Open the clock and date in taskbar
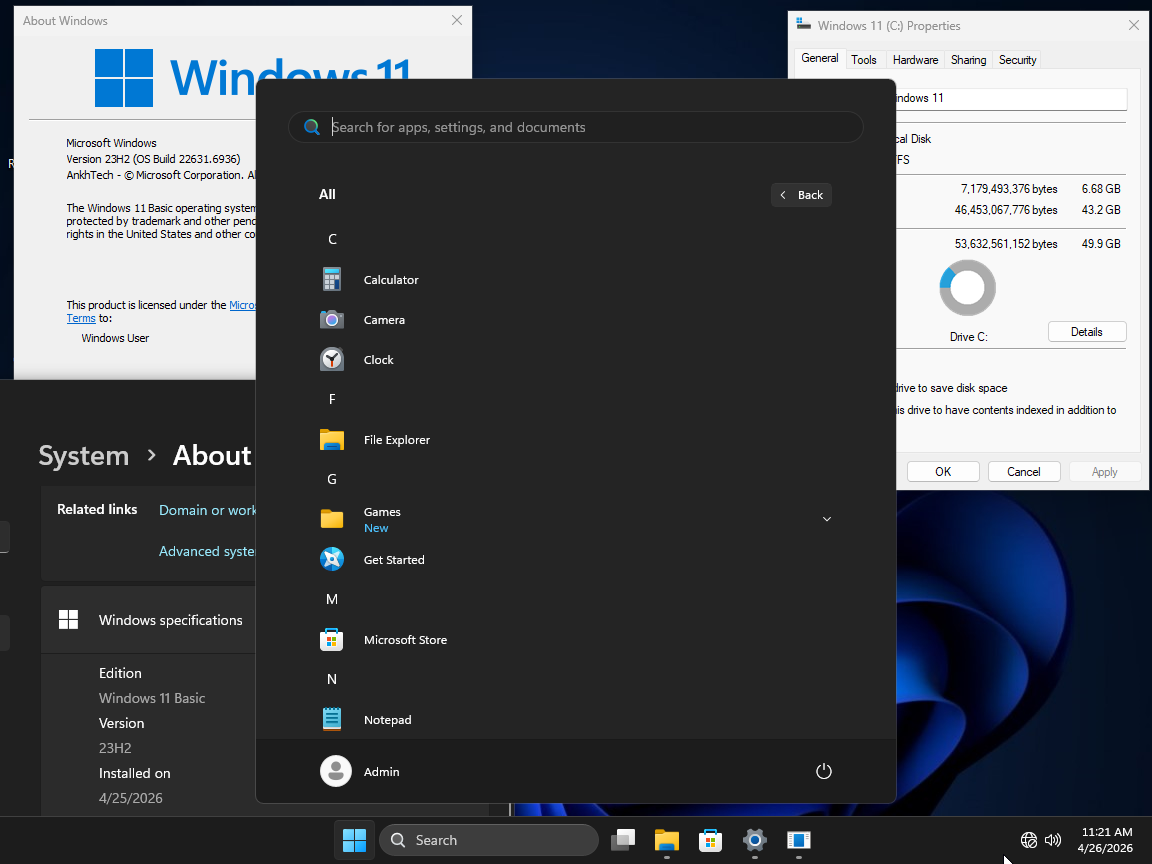The height and width of the screenshot is (864, 1152). point(1106,840)
